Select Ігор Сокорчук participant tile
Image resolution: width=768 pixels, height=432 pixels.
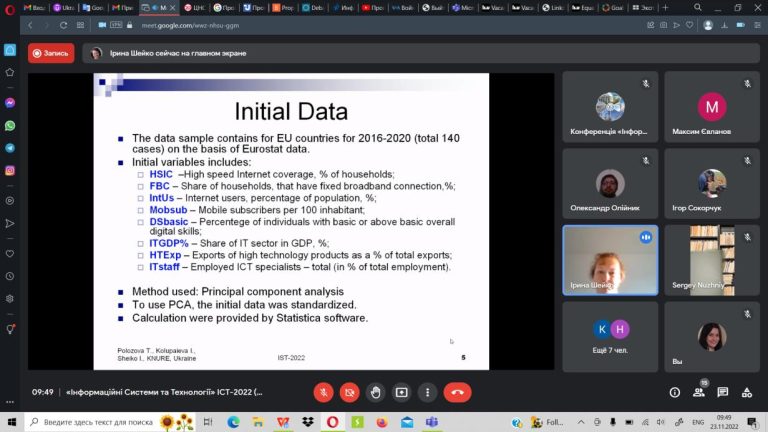tap(712, 184)
